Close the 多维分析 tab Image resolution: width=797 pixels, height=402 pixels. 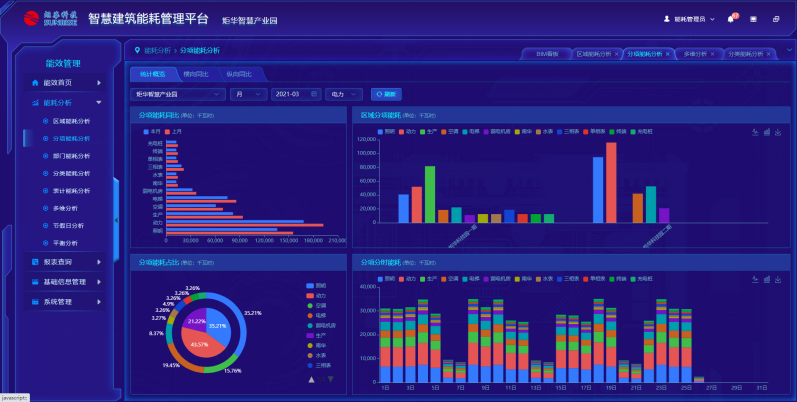tap(711, 54)
